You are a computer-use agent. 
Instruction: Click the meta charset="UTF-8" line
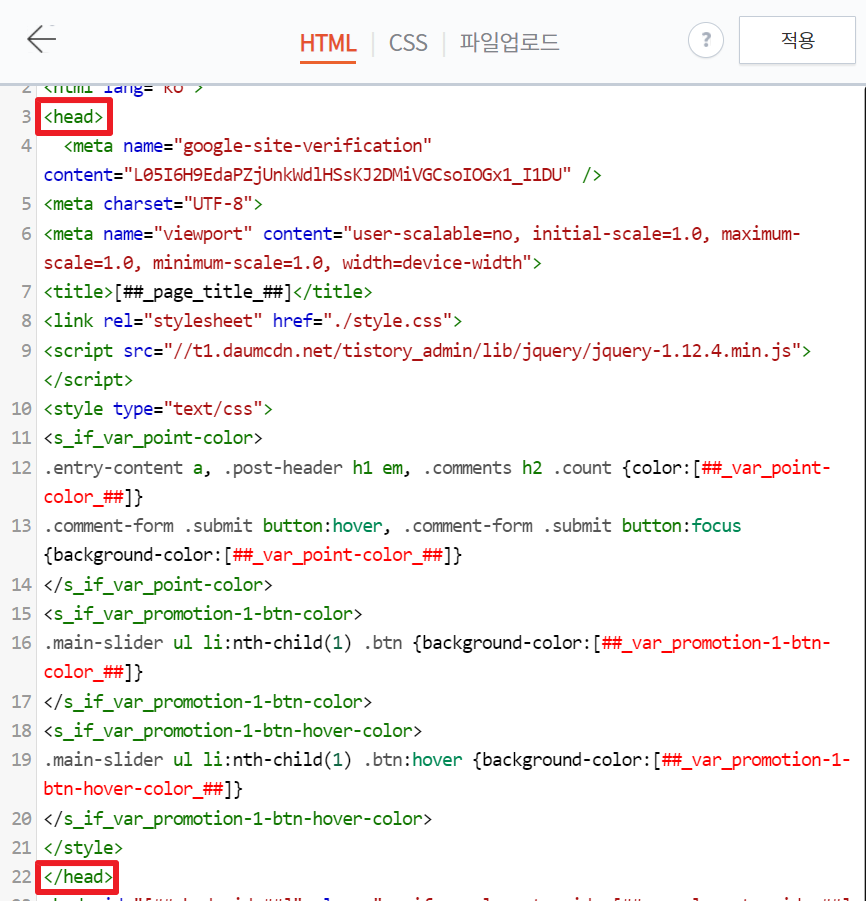coord(153,205)
